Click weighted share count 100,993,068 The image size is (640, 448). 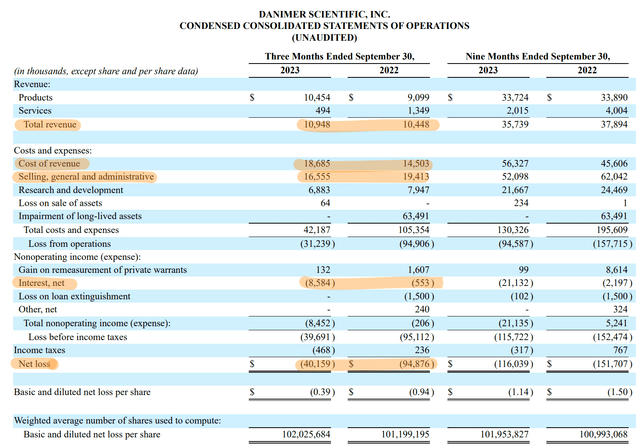pyautogui.click(x=603, y=435)
